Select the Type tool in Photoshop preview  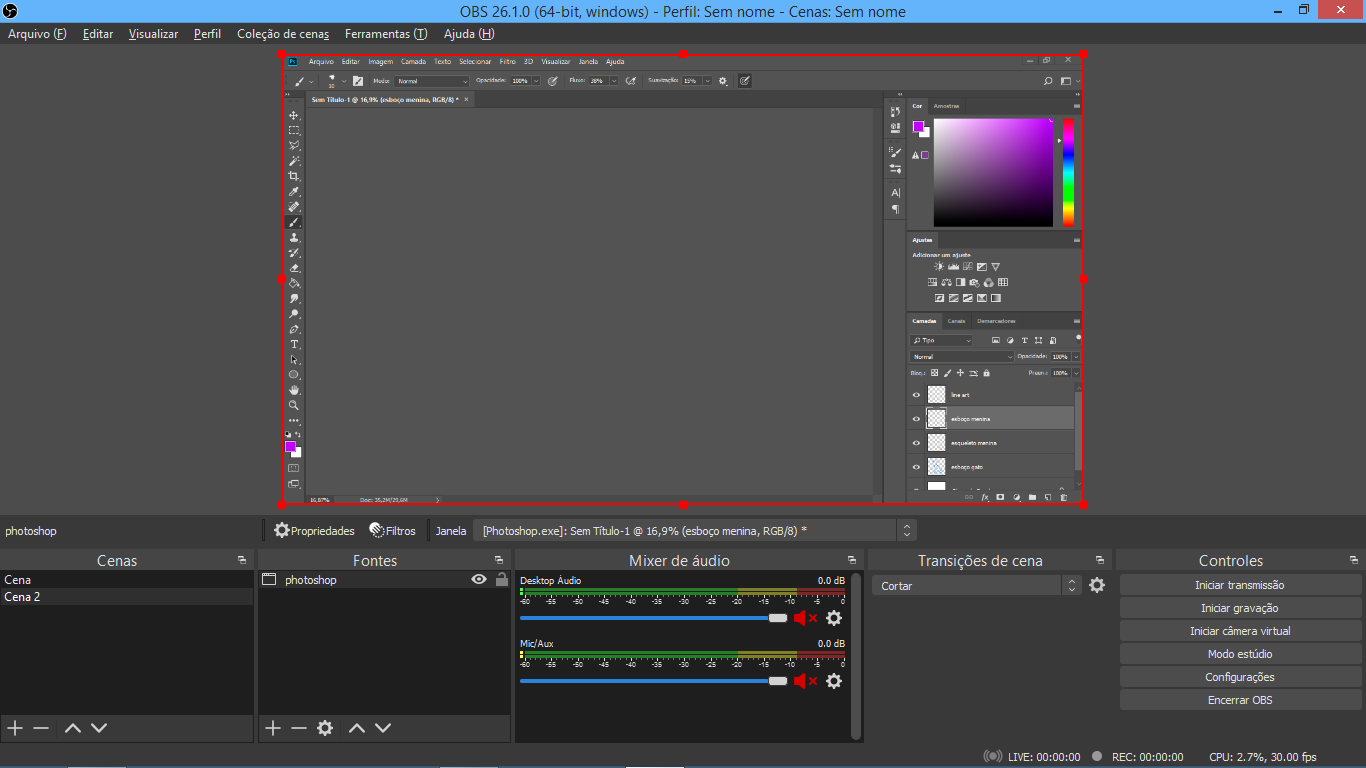pyautogui.click(x=294, y=344)
